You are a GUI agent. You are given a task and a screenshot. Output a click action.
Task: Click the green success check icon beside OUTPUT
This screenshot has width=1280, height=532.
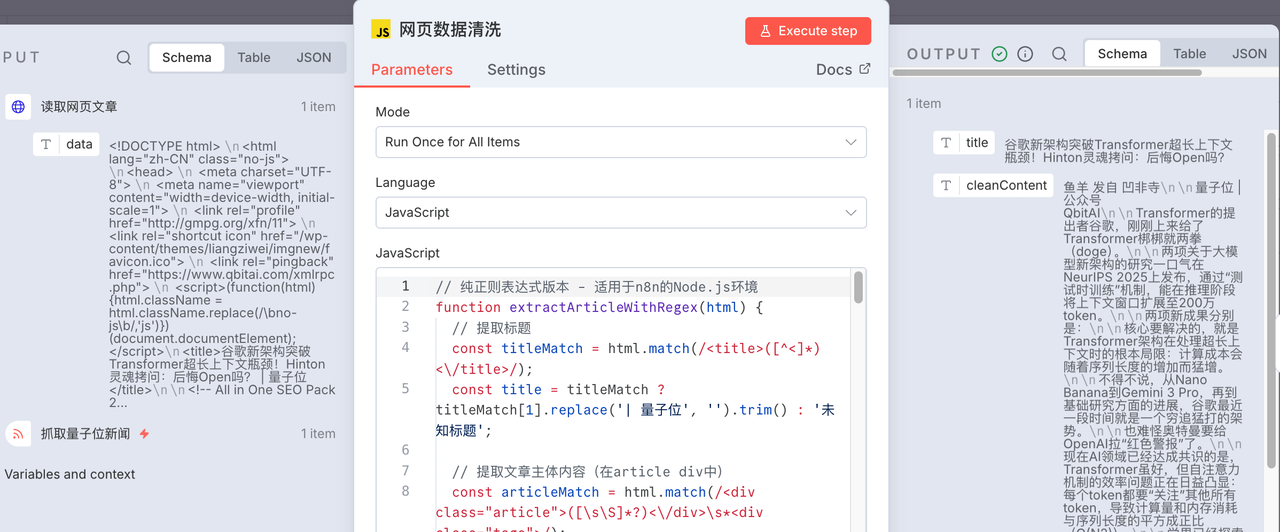(999, 54)
